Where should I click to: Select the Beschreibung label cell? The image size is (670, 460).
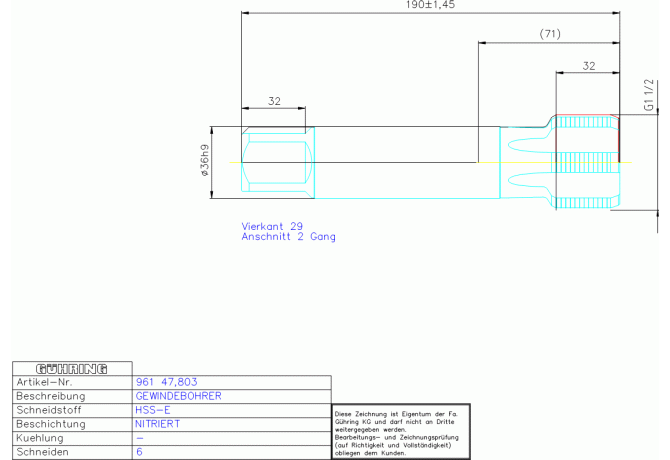point(73,396)
